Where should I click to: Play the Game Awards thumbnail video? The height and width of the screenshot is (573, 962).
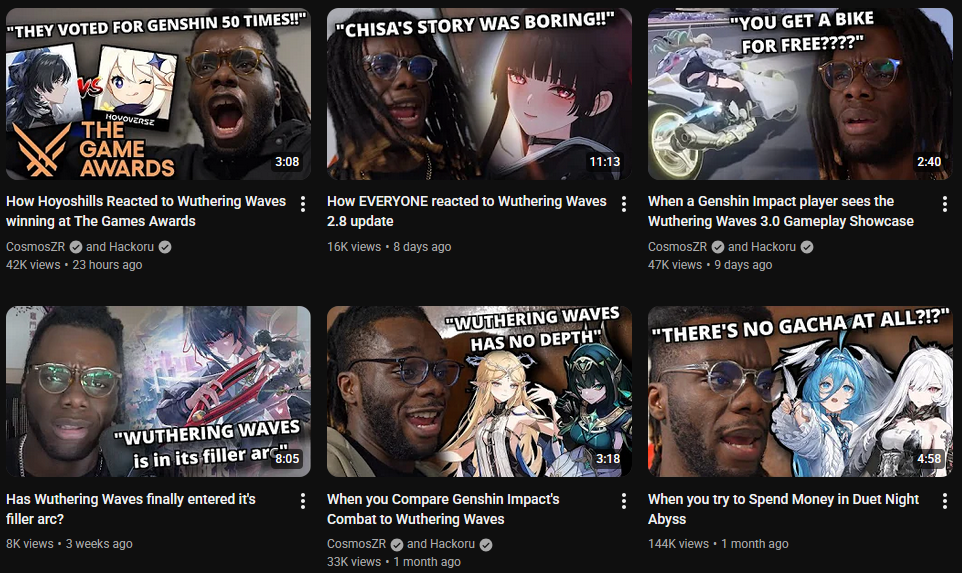pos(158,94)
